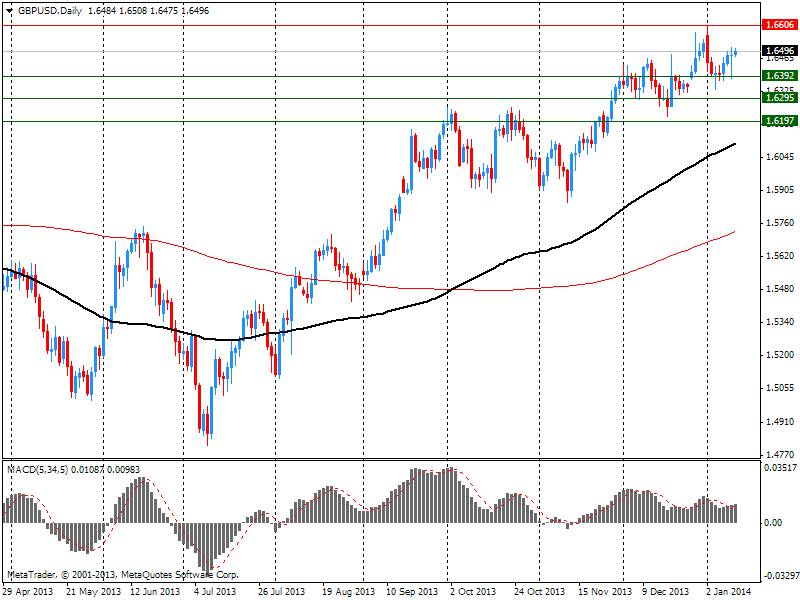Click the MACD(5,34,5) indicator label
This screenshot has width=800, height=600.
[x=38, y=469]
